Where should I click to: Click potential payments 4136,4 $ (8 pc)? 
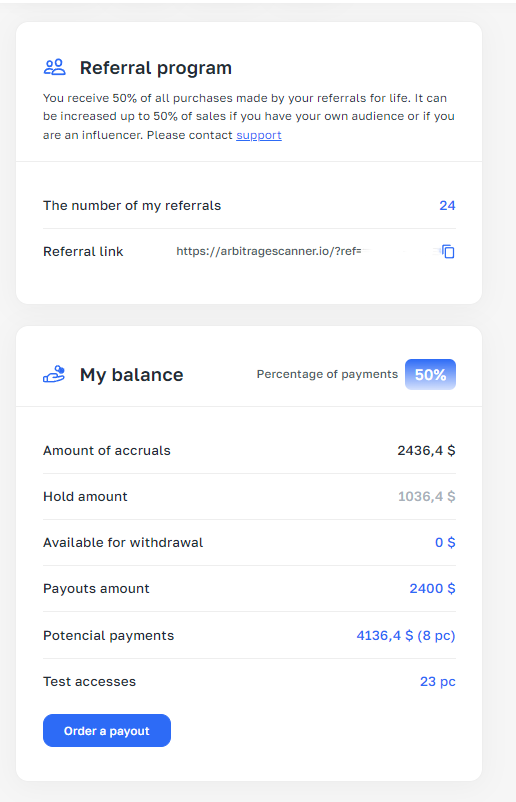pos(406,635)
